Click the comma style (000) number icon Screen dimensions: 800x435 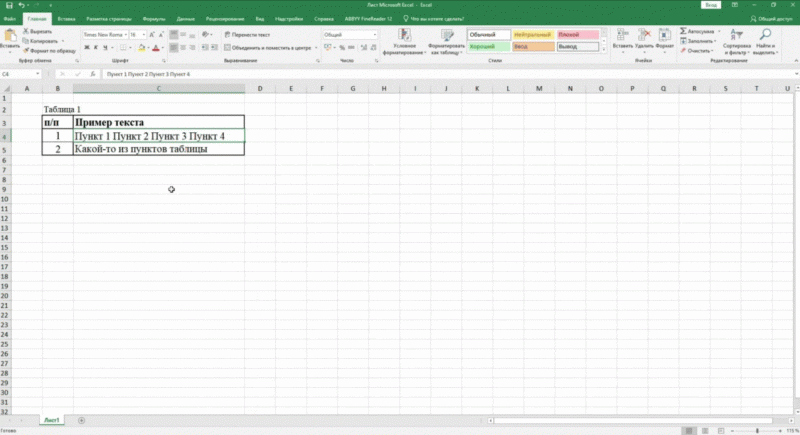[351, 47]
